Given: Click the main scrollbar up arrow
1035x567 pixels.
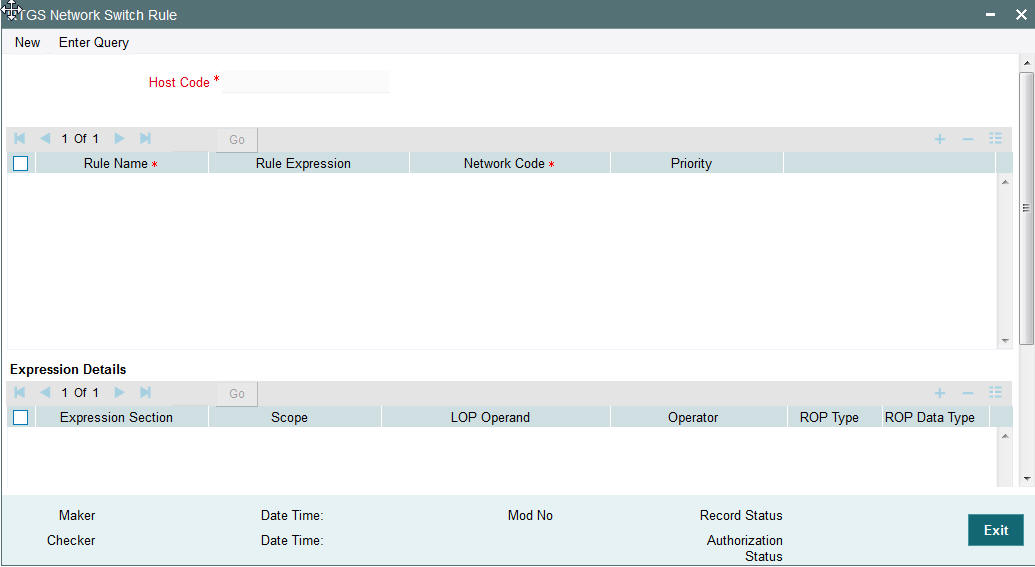Looking at the screenshot, I should point(1026,63).
